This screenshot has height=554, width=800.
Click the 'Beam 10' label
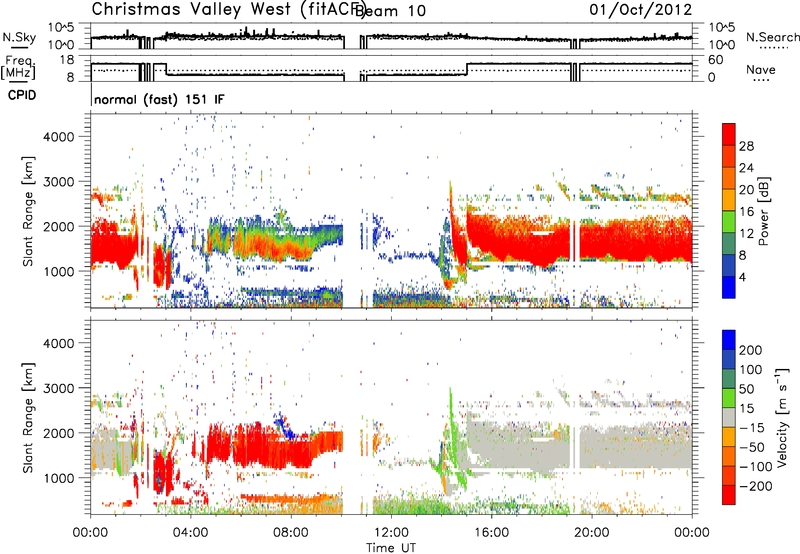pos(390,11)
